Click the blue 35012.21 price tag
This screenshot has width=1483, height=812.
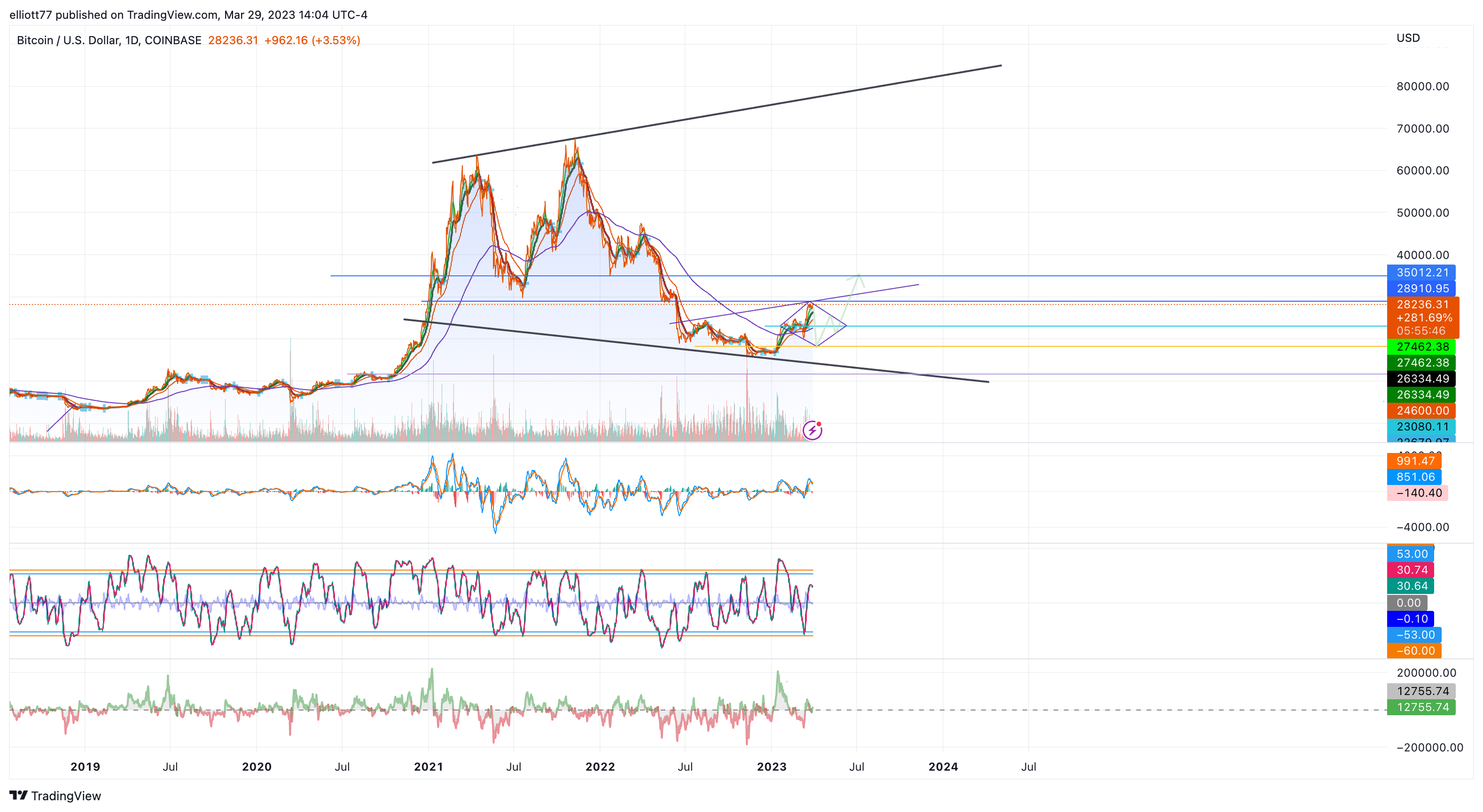(1421, 273)
